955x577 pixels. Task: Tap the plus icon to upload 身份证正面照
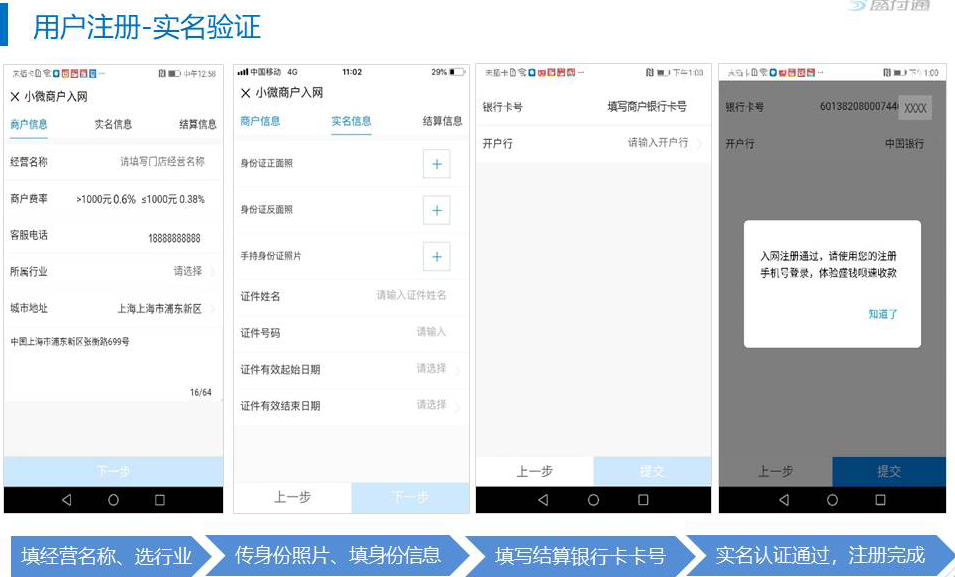point(436,164)
